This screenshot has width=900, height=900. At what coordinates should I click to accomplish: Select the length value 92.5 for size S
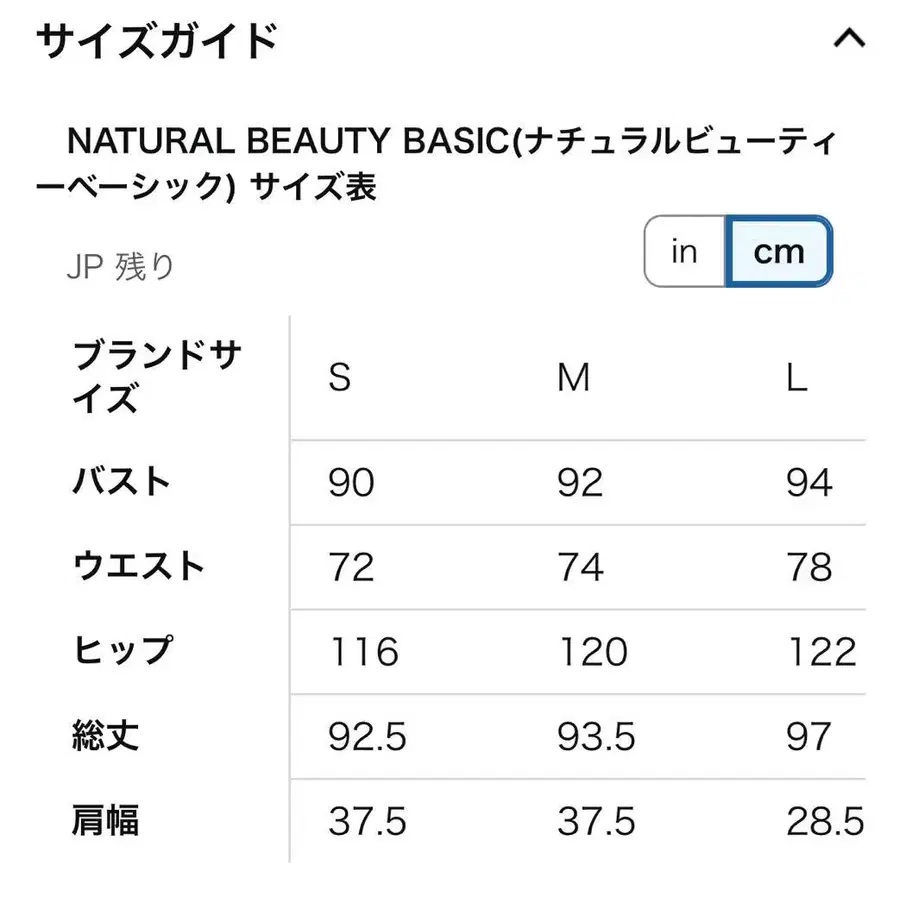(x=365, y=737)
